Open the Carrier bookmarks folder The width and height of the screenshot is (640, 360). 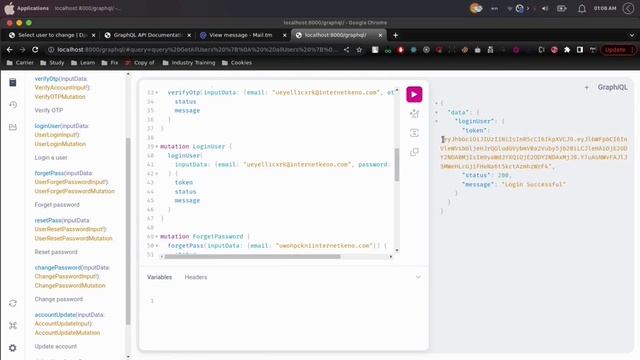(x=20, y=63)
